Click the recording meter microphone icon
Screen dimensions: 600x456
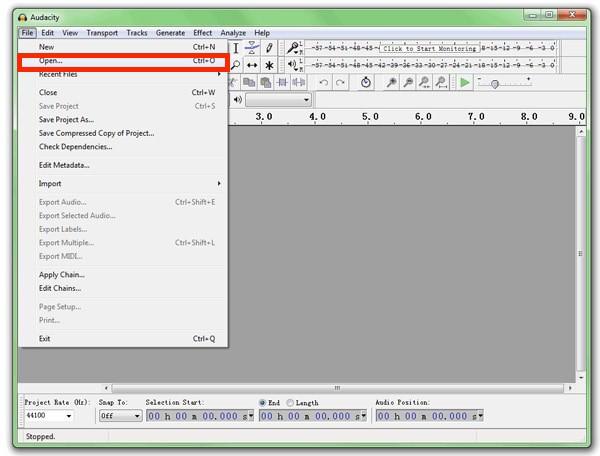click(x=293, y=48)
